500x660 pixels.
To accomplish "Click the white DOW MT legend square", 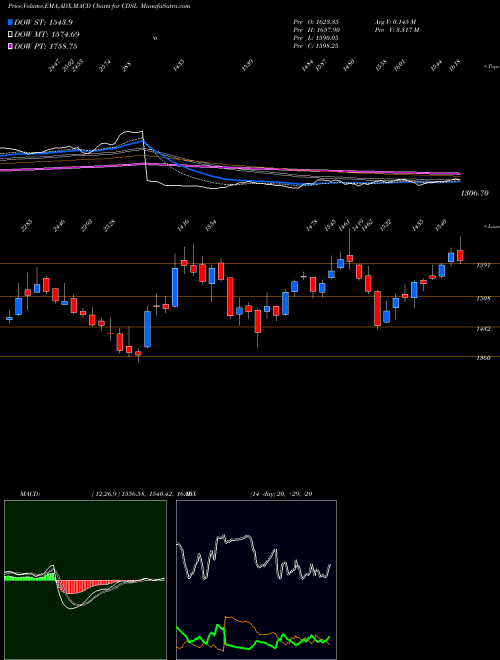I will click(11, 34).
